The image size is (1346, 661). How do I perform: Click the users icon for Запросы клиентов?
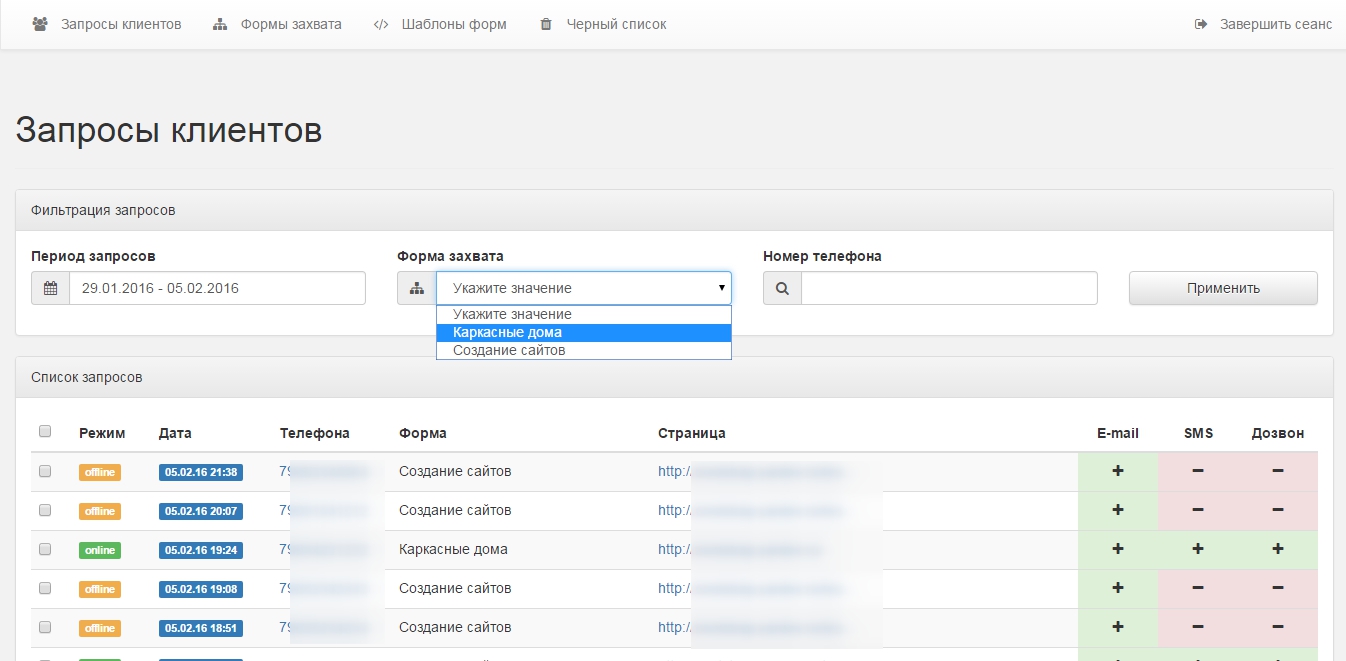tap(40, 24)
